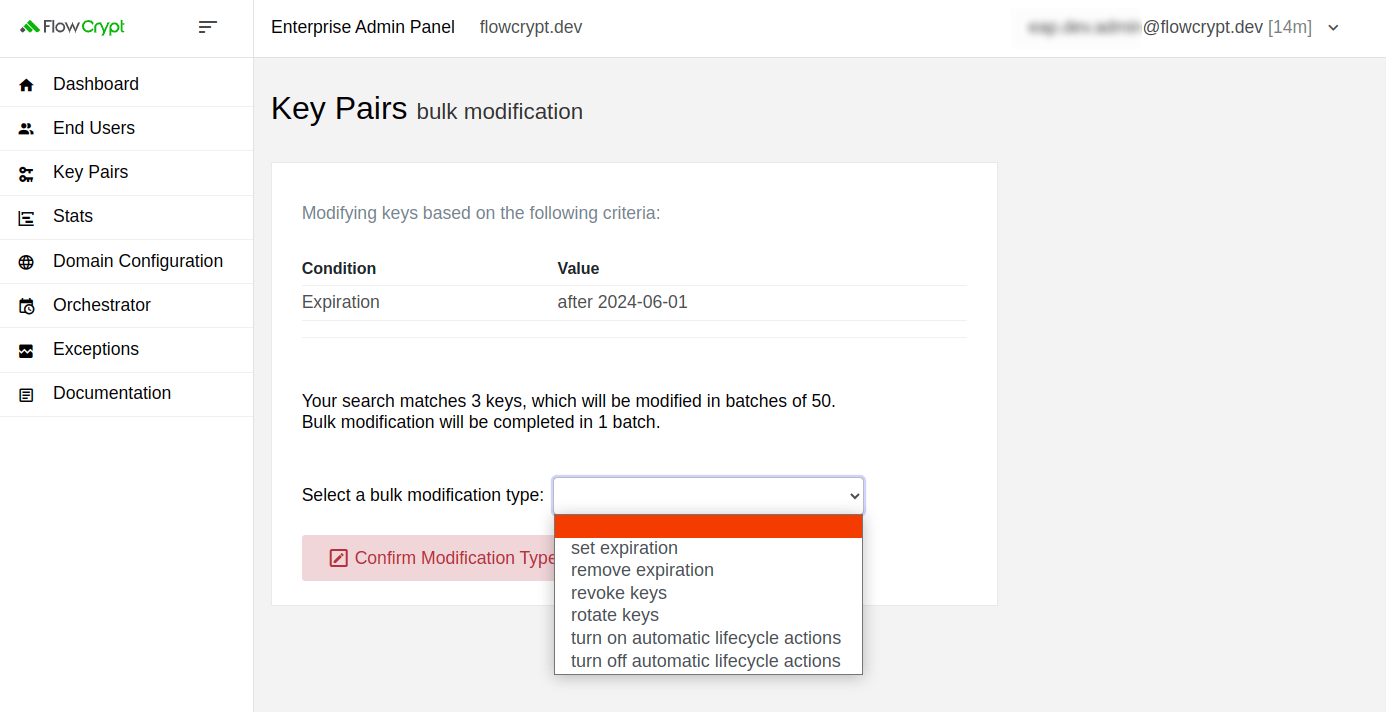Screen dimensions: 1386x712
Task: Open Documentation from the sidebar
Action: (126, 393)
